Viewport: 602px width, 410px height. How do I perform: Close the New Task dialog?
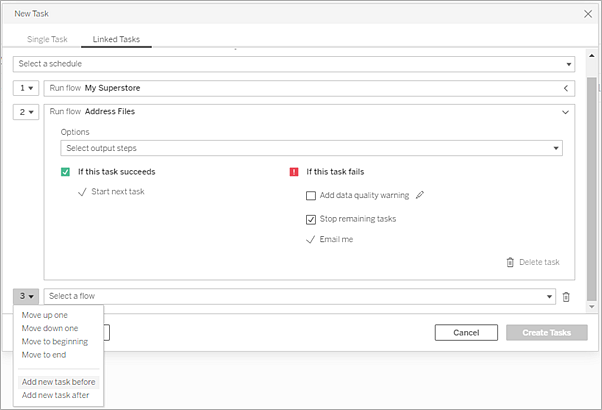[x=588, y=14]
